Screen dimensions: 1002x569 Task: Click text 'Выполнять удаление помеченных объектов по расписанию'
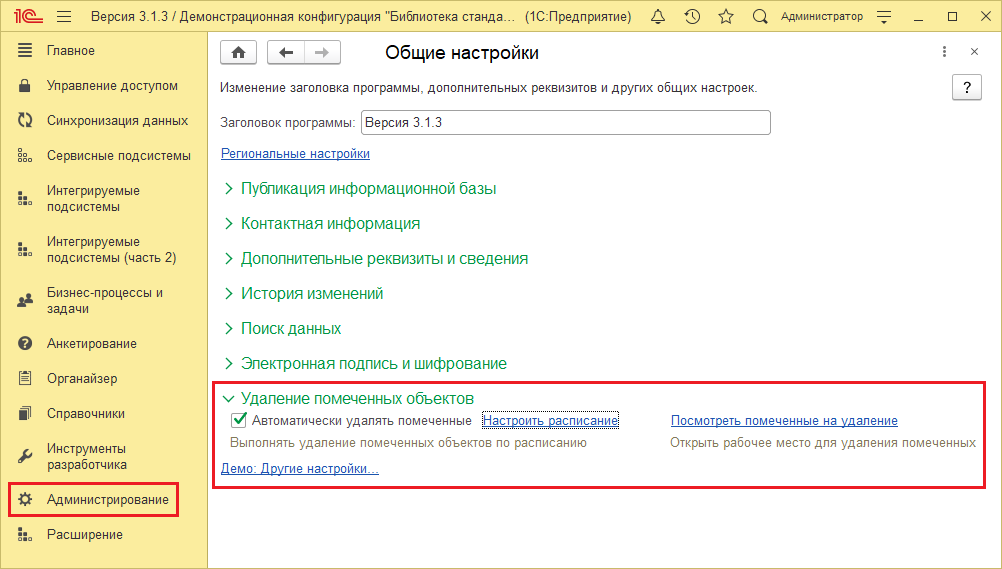point(408,442)
